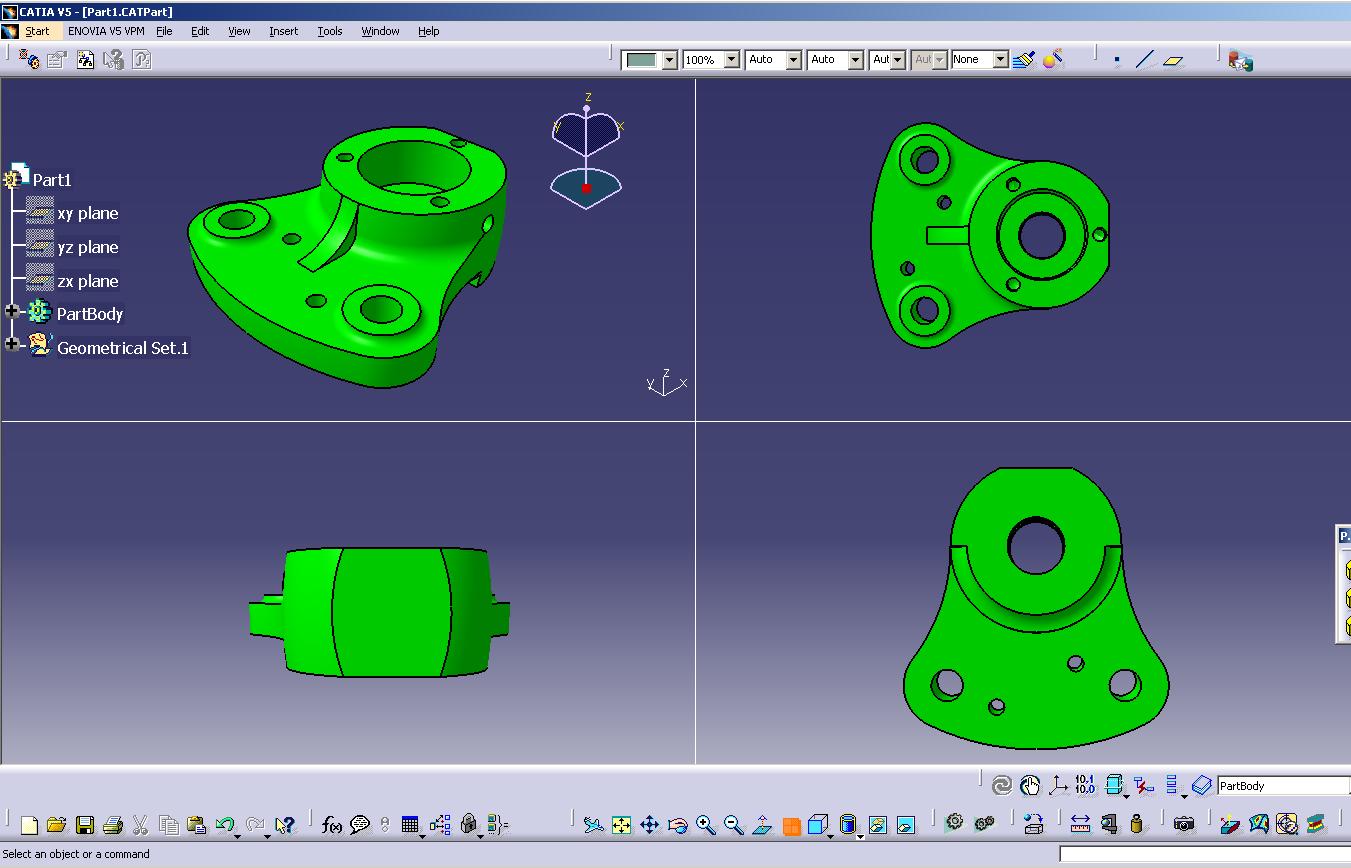The height and width of the screenshot is (868, 1351).
Task: Open the Measure Between ruler icon
Action: tap(1080, 824)
